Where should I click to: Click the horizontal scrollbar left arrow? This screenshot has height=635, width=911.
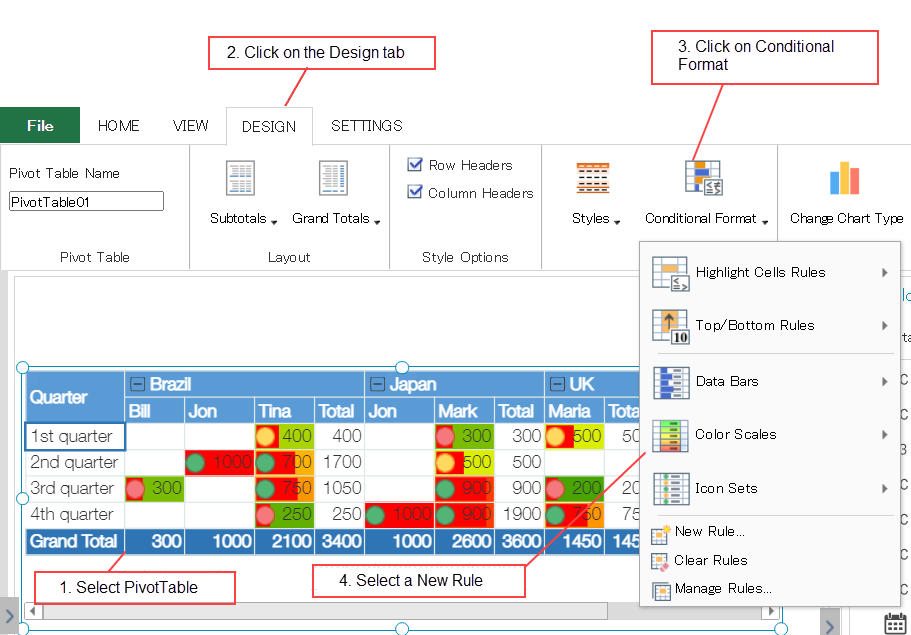[x=33, y=611]
